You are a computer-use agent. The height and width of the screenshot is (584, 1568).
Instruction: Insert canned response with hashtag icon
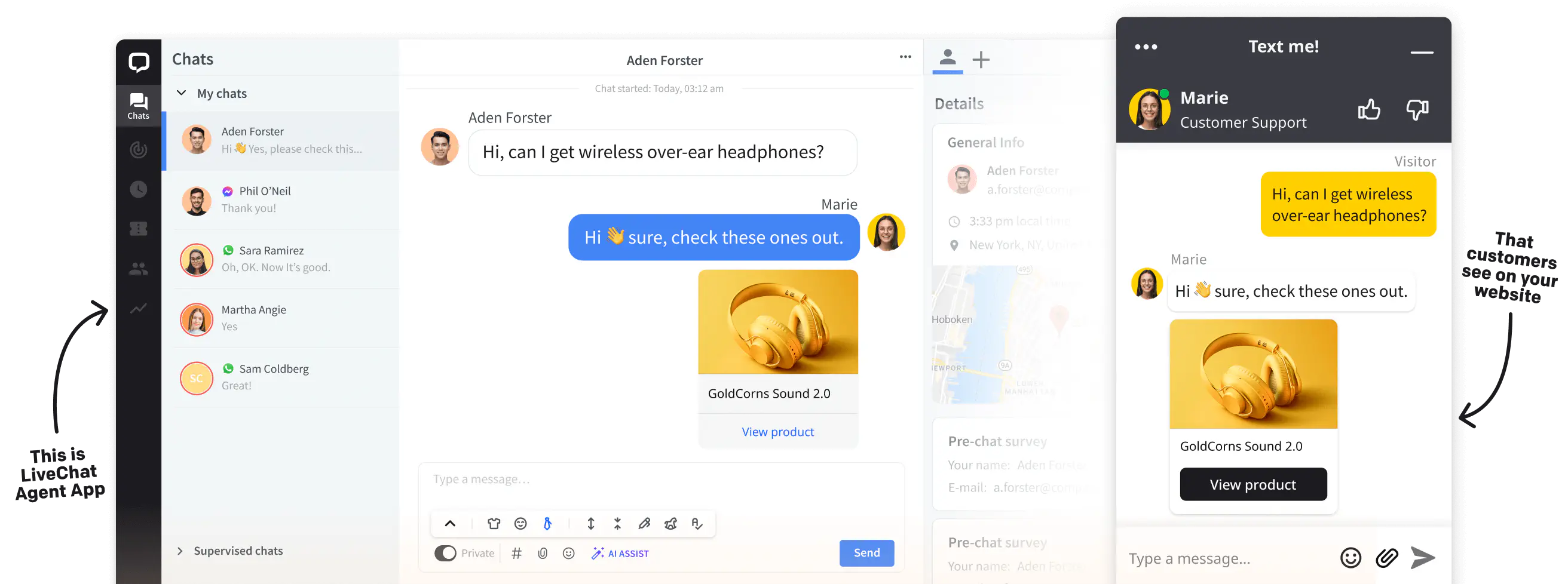pyautogui.click(x=516, y=554)
